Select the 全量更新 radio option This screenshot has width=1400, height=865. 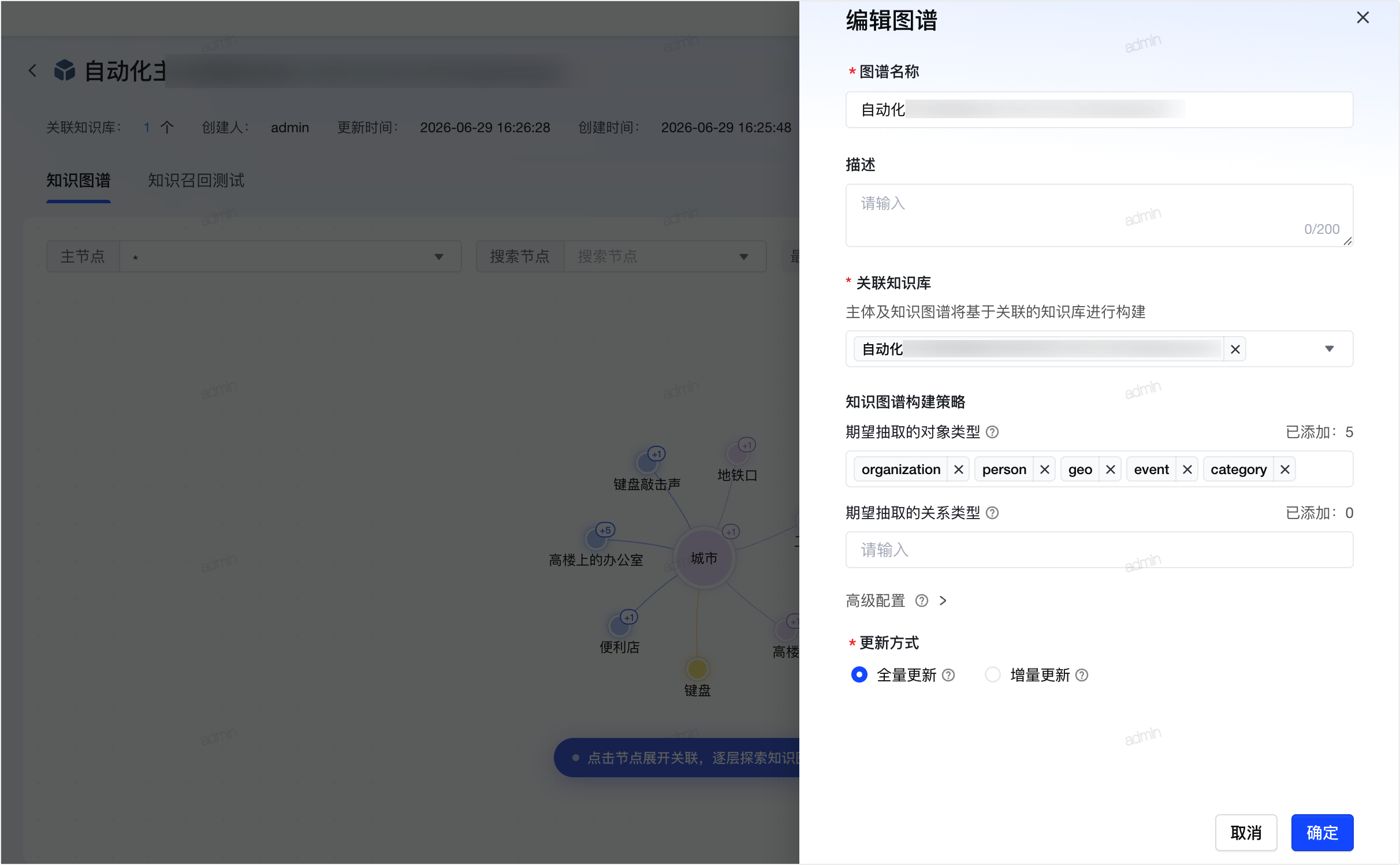(x=859, y=674)
